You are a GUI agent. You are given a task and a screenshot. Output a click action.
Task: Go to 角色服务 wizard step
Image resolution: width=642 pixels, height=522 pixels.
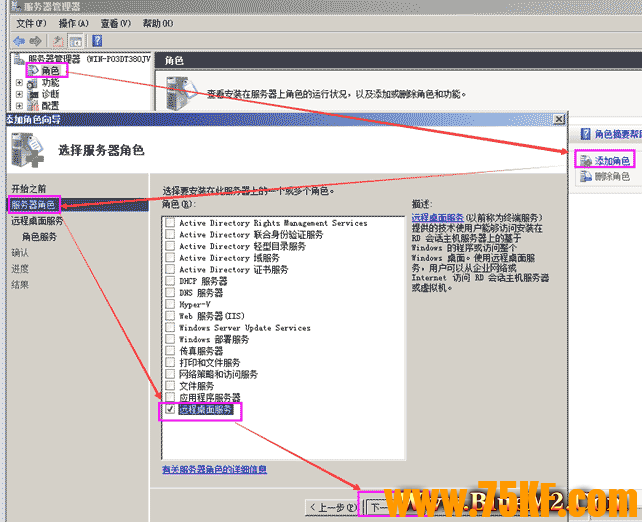pyautogui.click(x=39, y=237)
